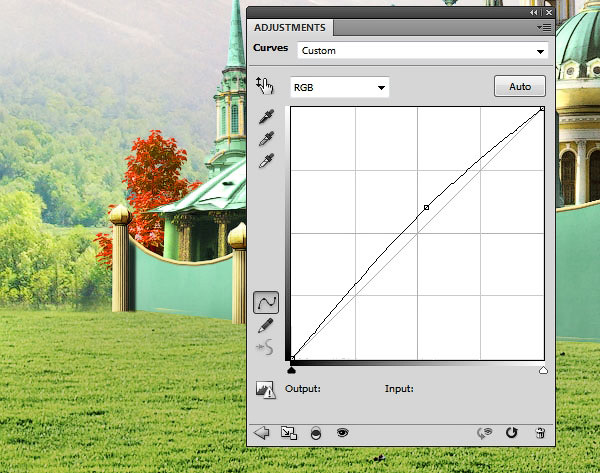The height and width of the screenshot is (473, 600).
Task: Open Curves preset dropdown showing Custom
Action: pyautogui.click(x=422, y=51)
